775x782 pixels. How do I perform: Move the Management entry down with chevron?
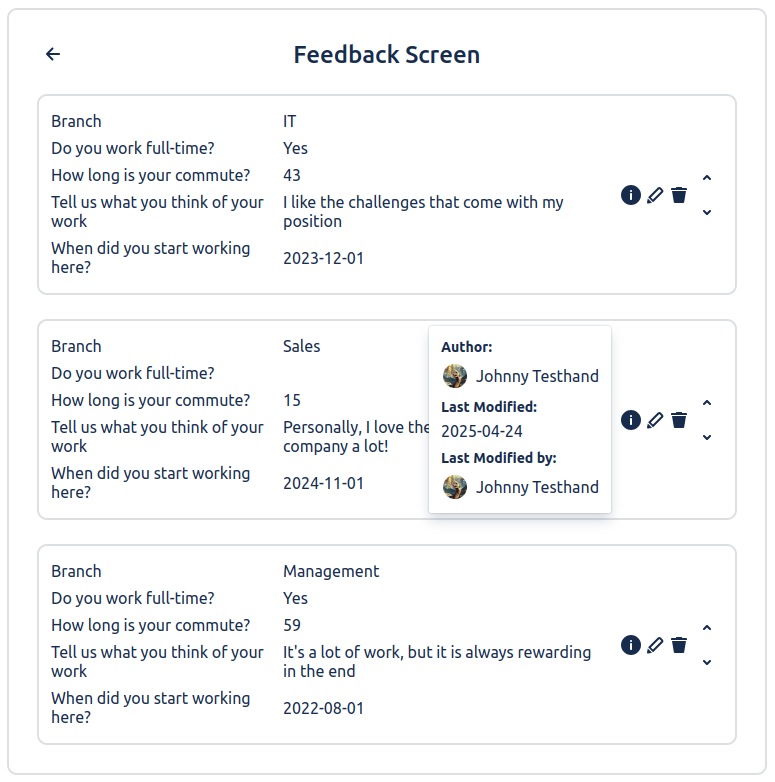point(707,662)
